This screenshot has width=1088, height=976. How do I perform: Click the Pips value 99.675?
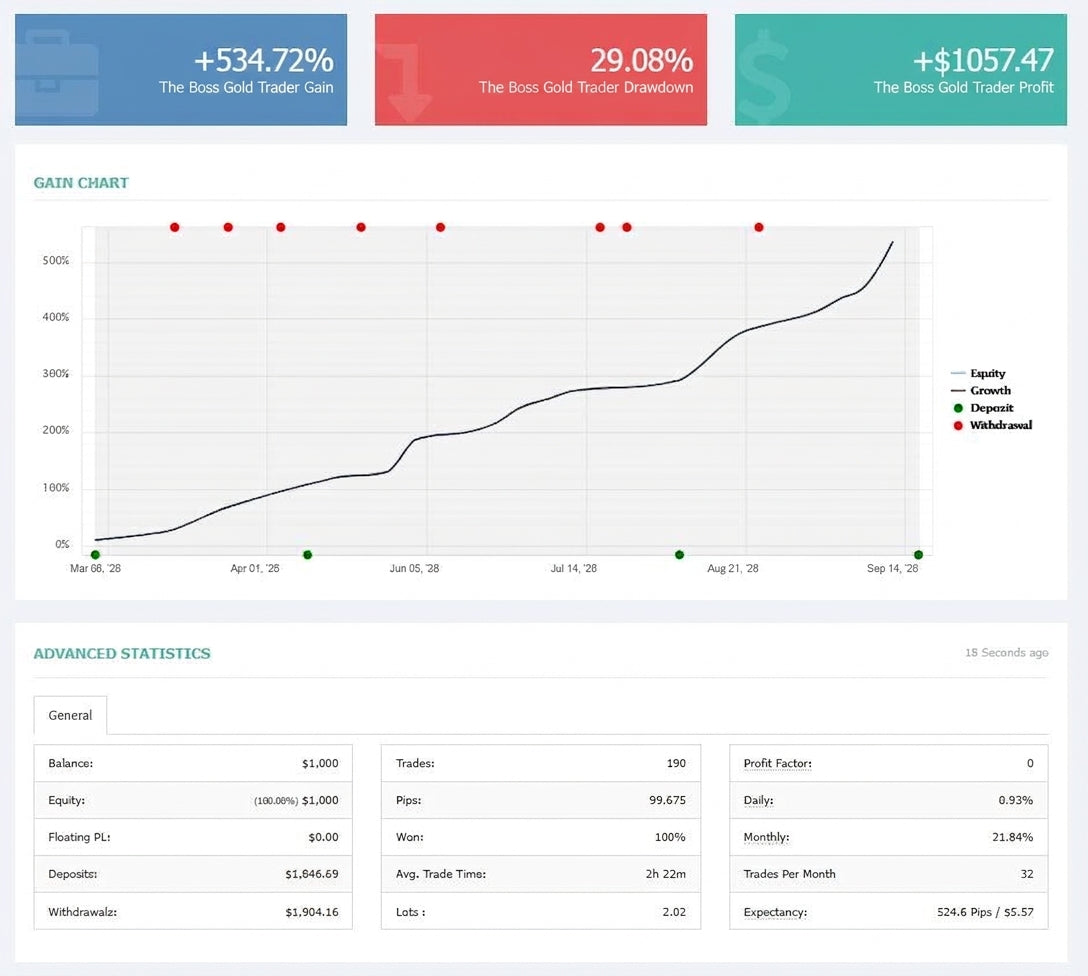pyautogui.click(x=667, y=800)
